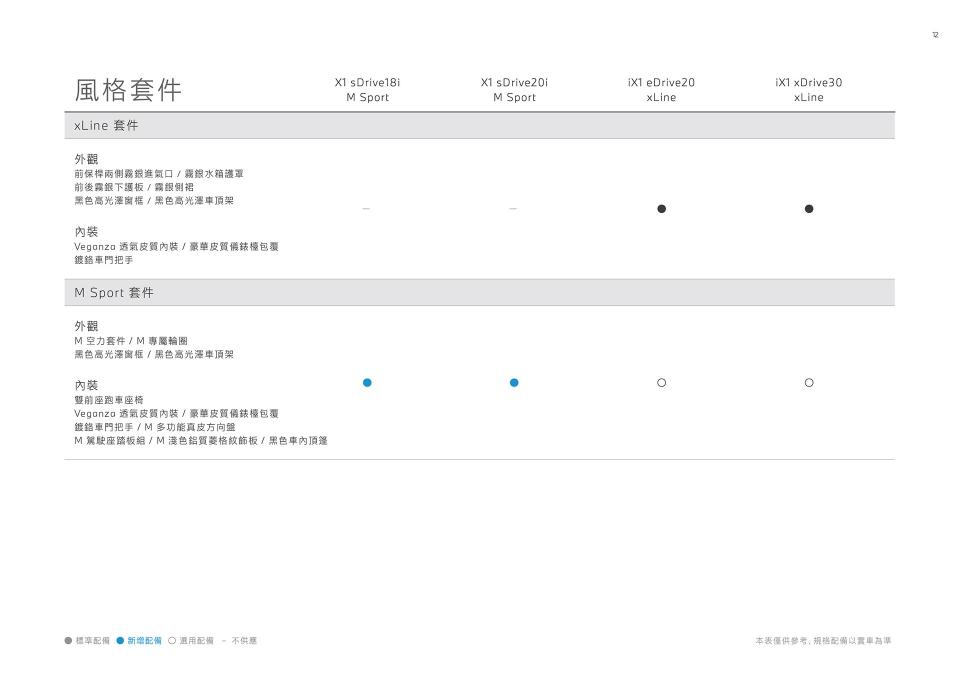Click the hollow circle under iX1 eDrive20
Viewport: 960px width, 679px height.
coord(662,383)
